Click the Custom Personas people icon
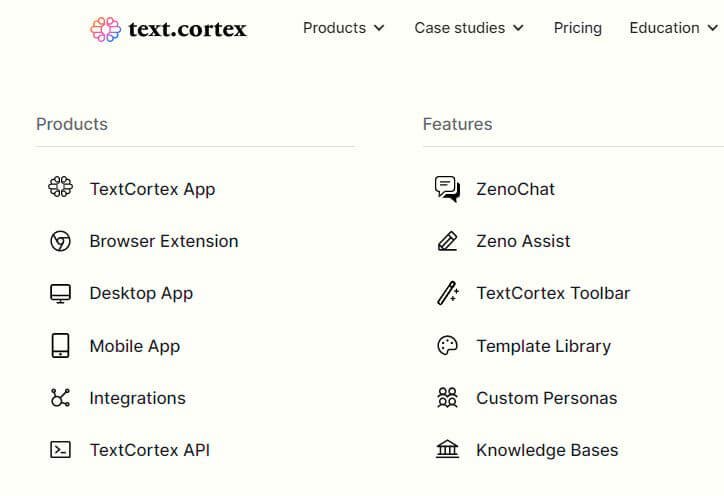 pyautogui.click(x=447, y=398)
